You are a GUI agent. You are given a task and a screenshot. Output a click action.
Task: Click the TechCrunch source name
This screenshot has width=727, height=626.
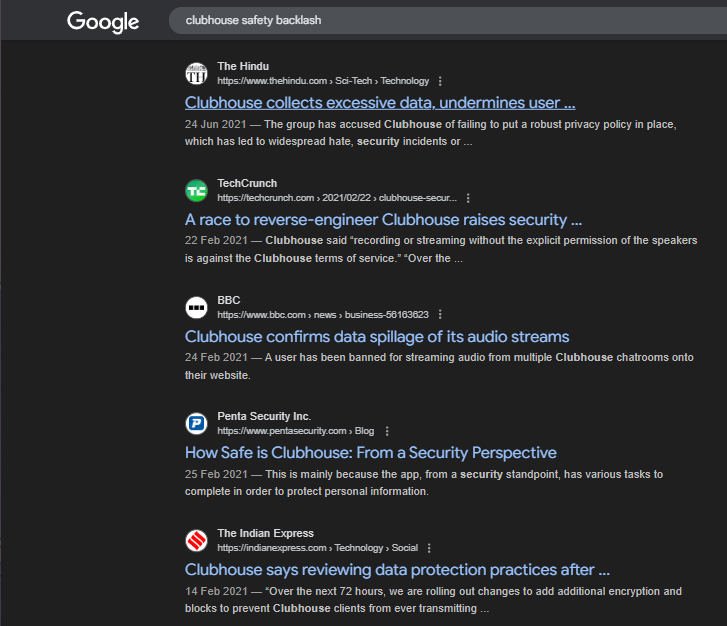coord(247,183)
